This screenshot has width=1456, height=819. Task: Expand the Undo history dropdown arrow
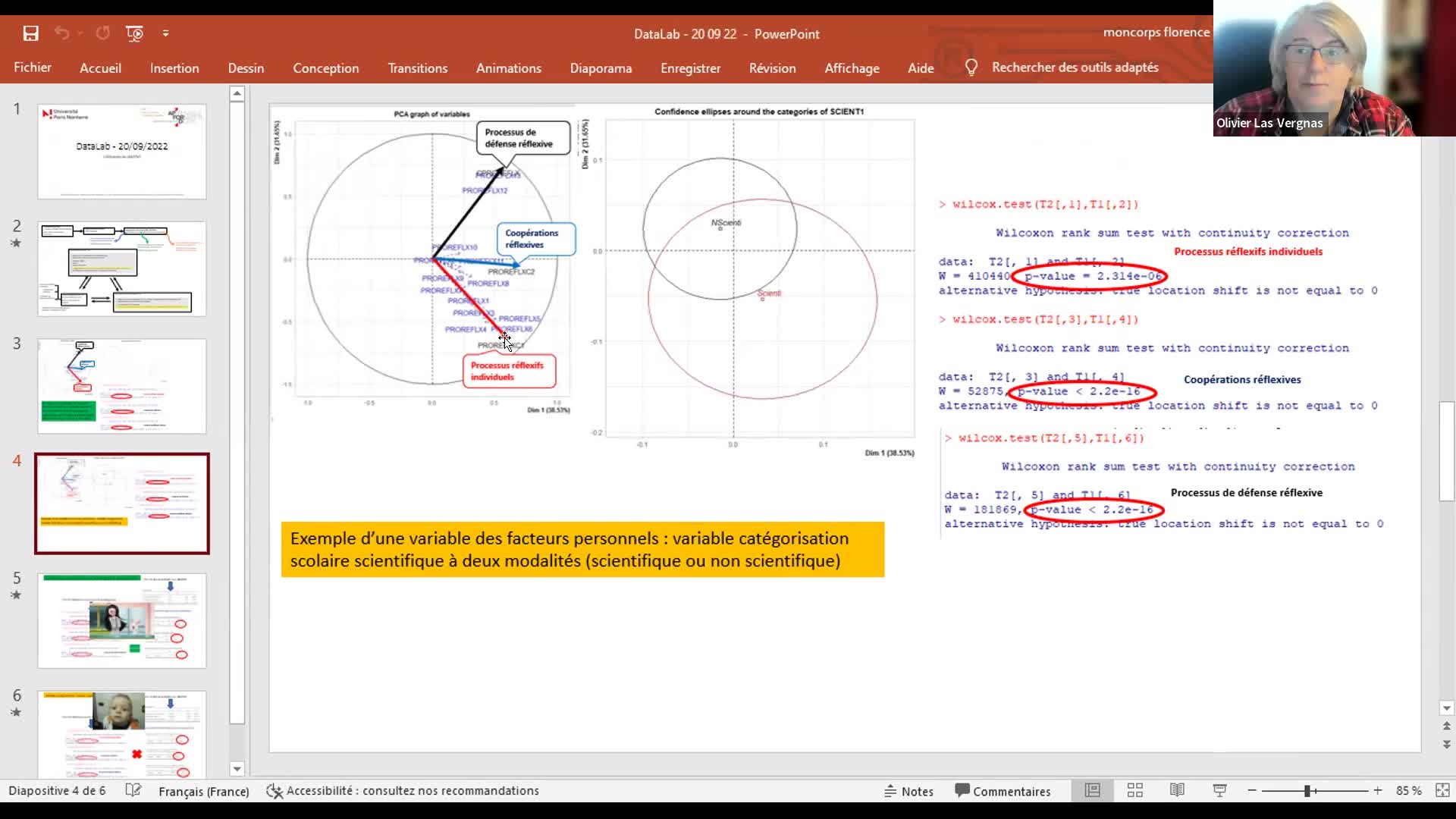click(80, 33)
